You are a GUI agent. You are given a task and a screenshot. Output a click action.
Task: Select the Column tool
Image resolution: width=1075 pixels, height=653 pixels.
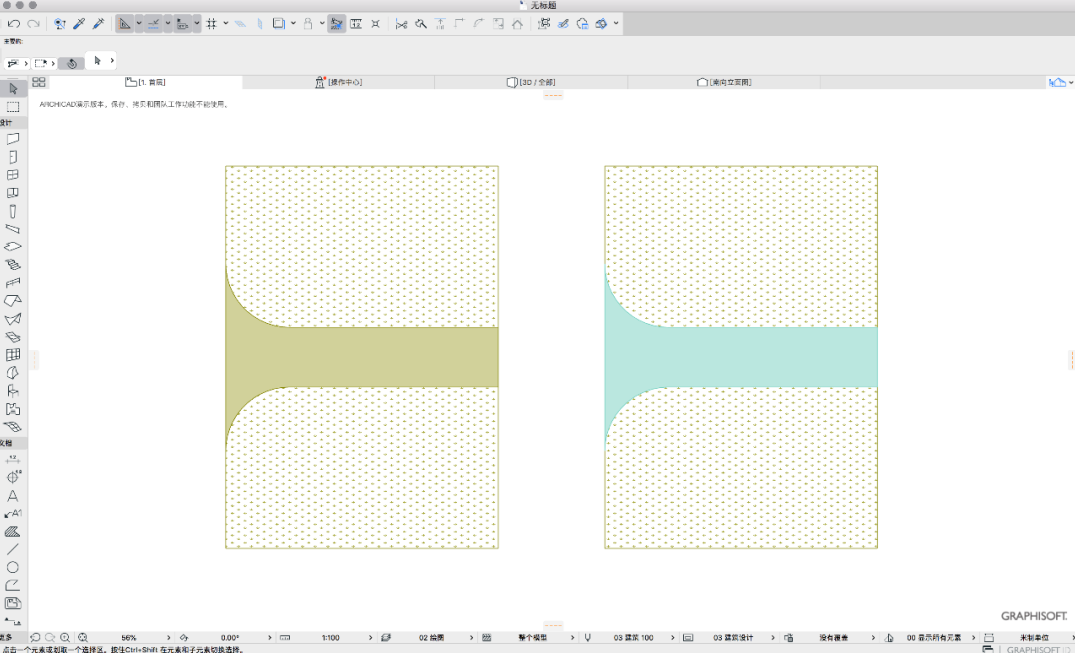point(13,211)
